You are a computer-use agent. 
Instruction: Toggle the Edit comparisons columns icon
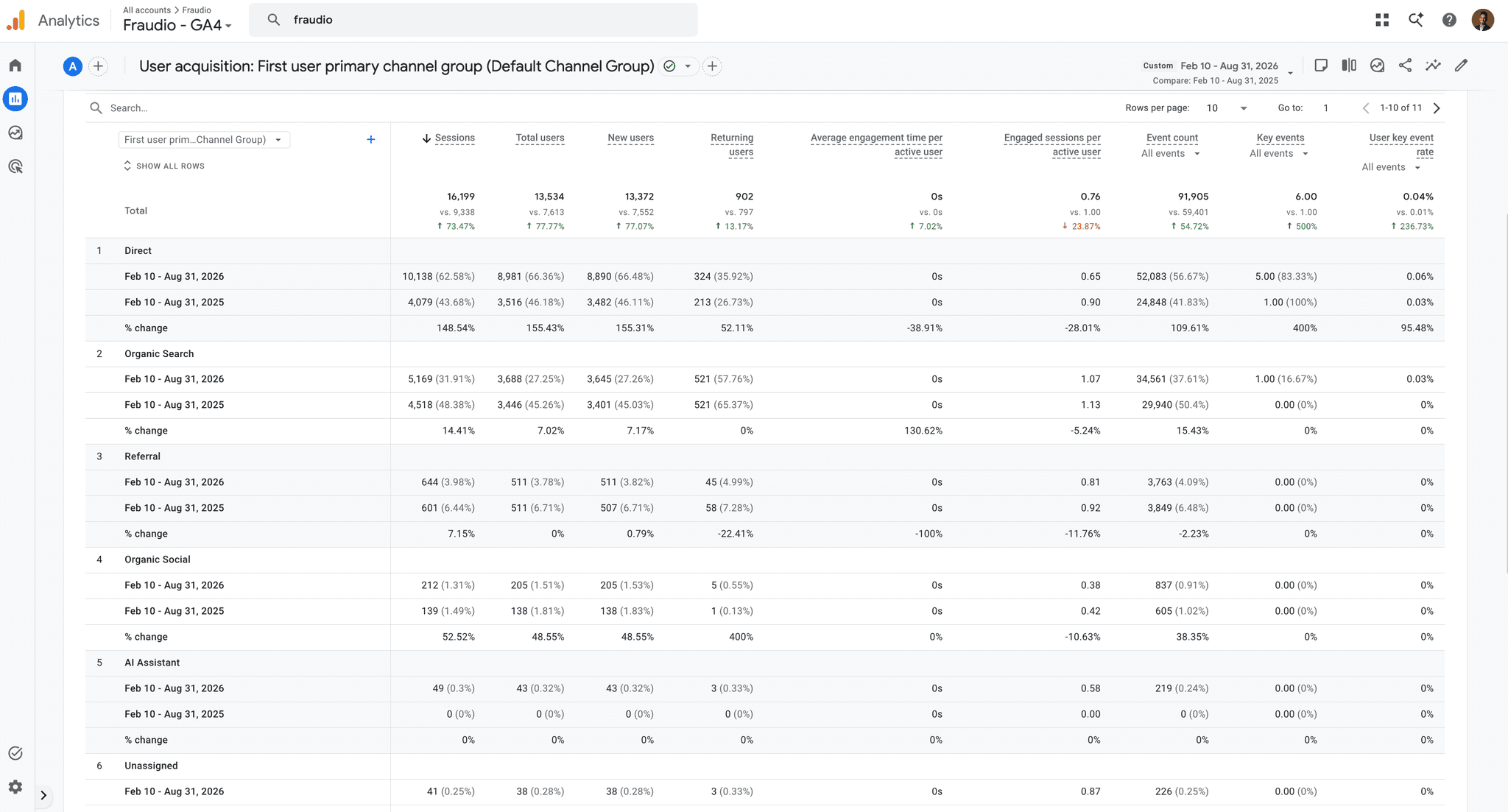coord(1349,66)
